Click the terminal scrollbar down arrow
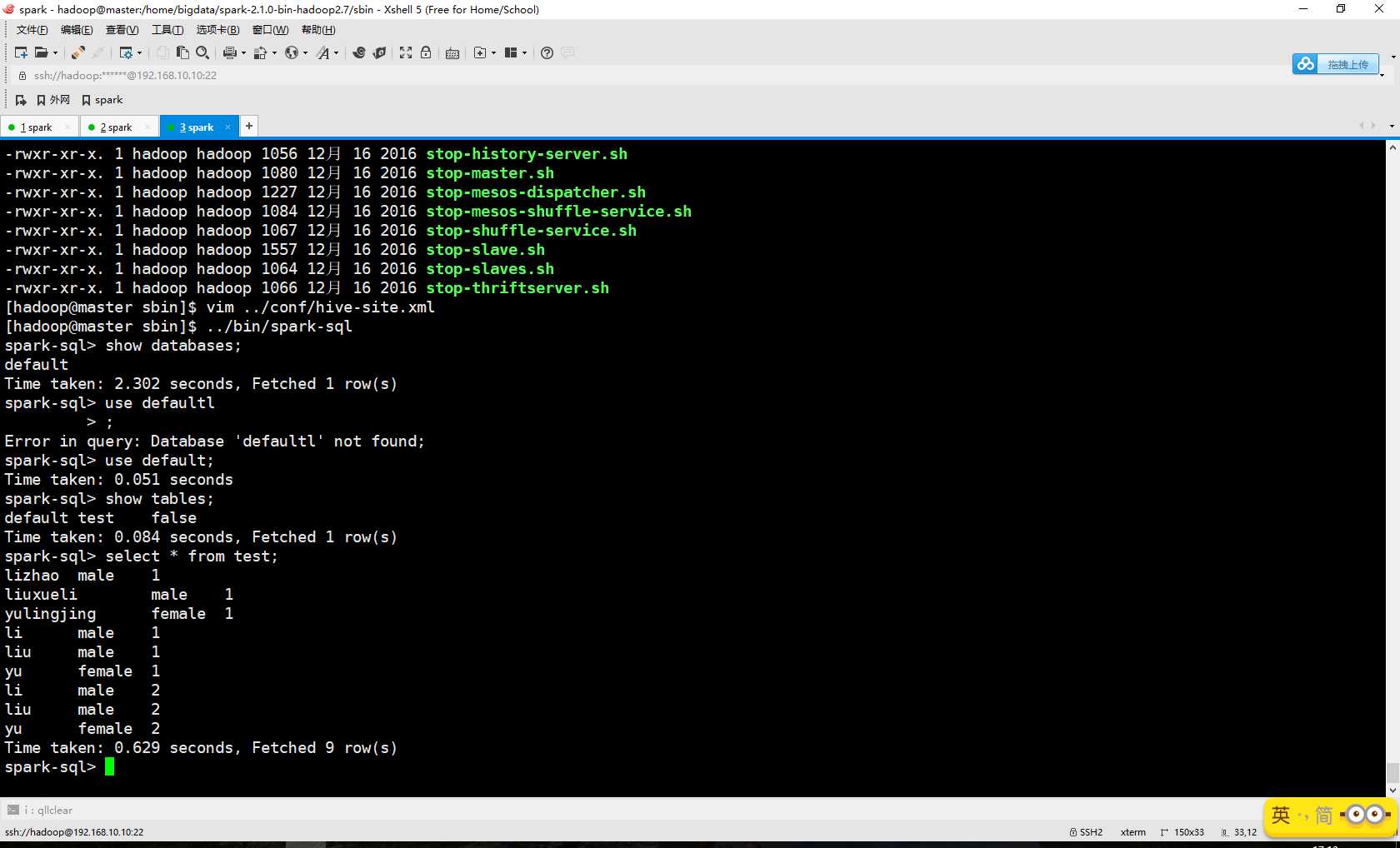 click(x=1392, y=790)
